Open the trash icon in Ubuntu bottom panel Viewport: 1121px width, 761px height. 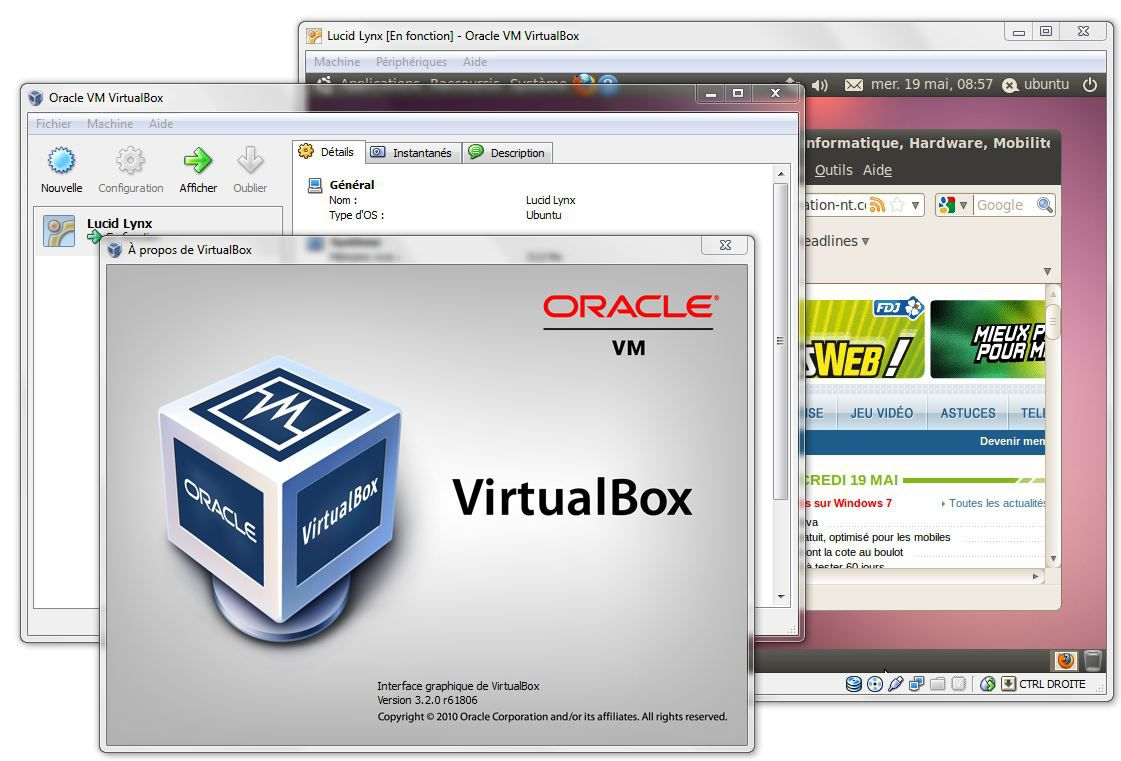[x=1092, y=660]
